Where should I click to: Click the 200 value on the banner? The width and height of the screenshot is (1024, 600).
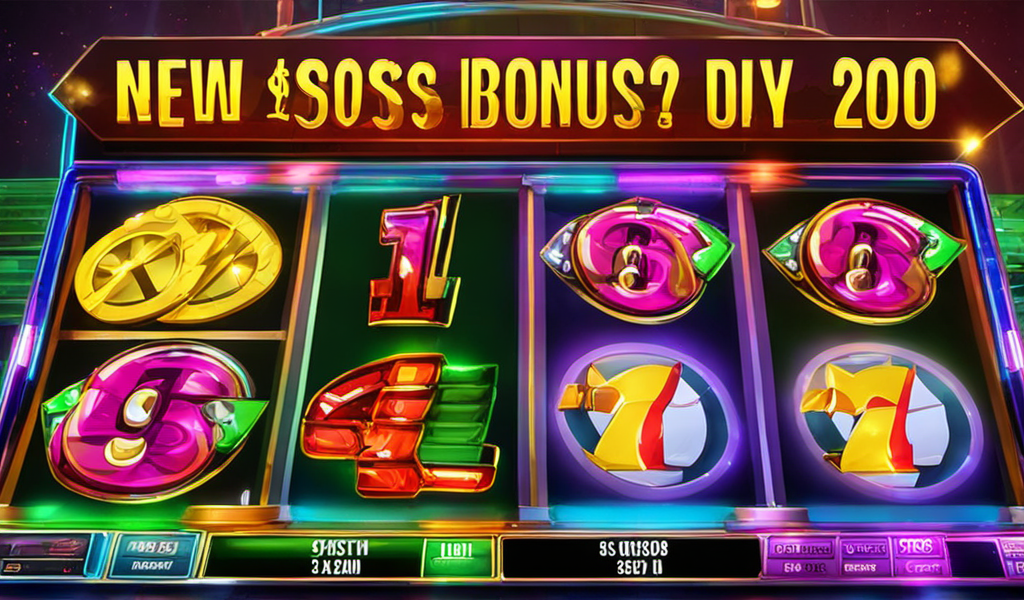(x=885, y=93)
